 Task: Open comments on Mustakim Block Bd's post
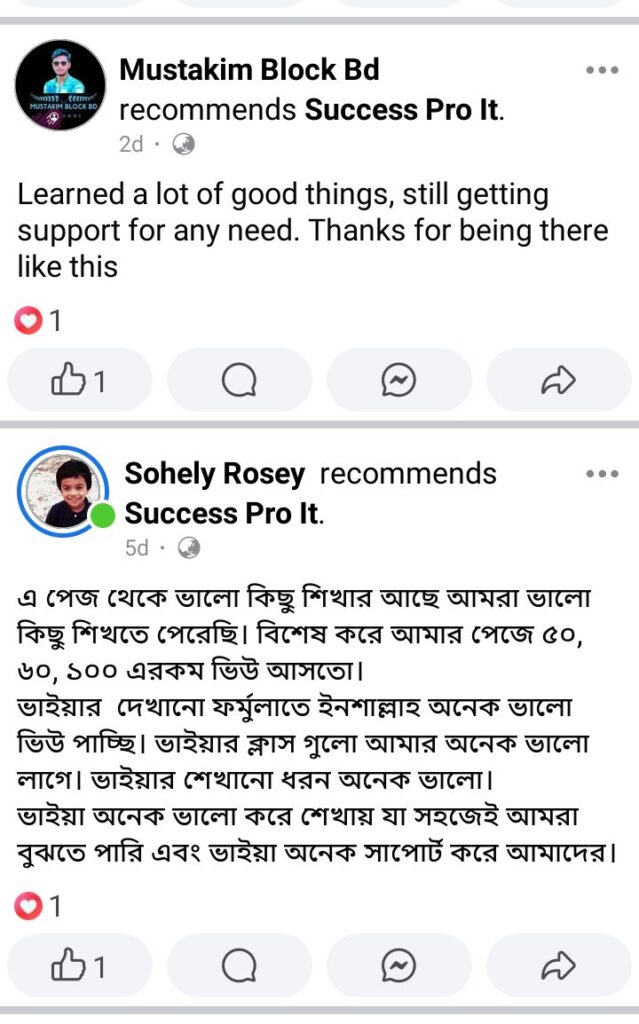(239, 380)
